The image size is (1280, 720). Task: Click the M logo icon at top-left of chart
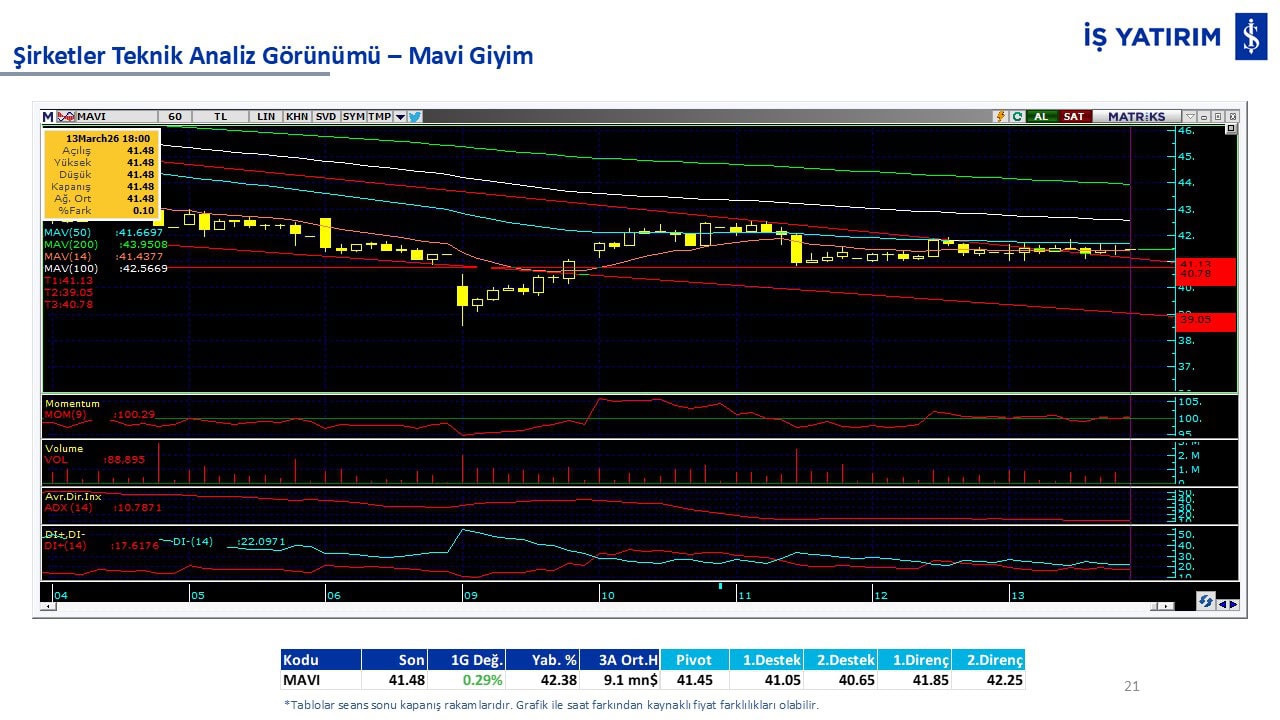[x=47, y=117]
